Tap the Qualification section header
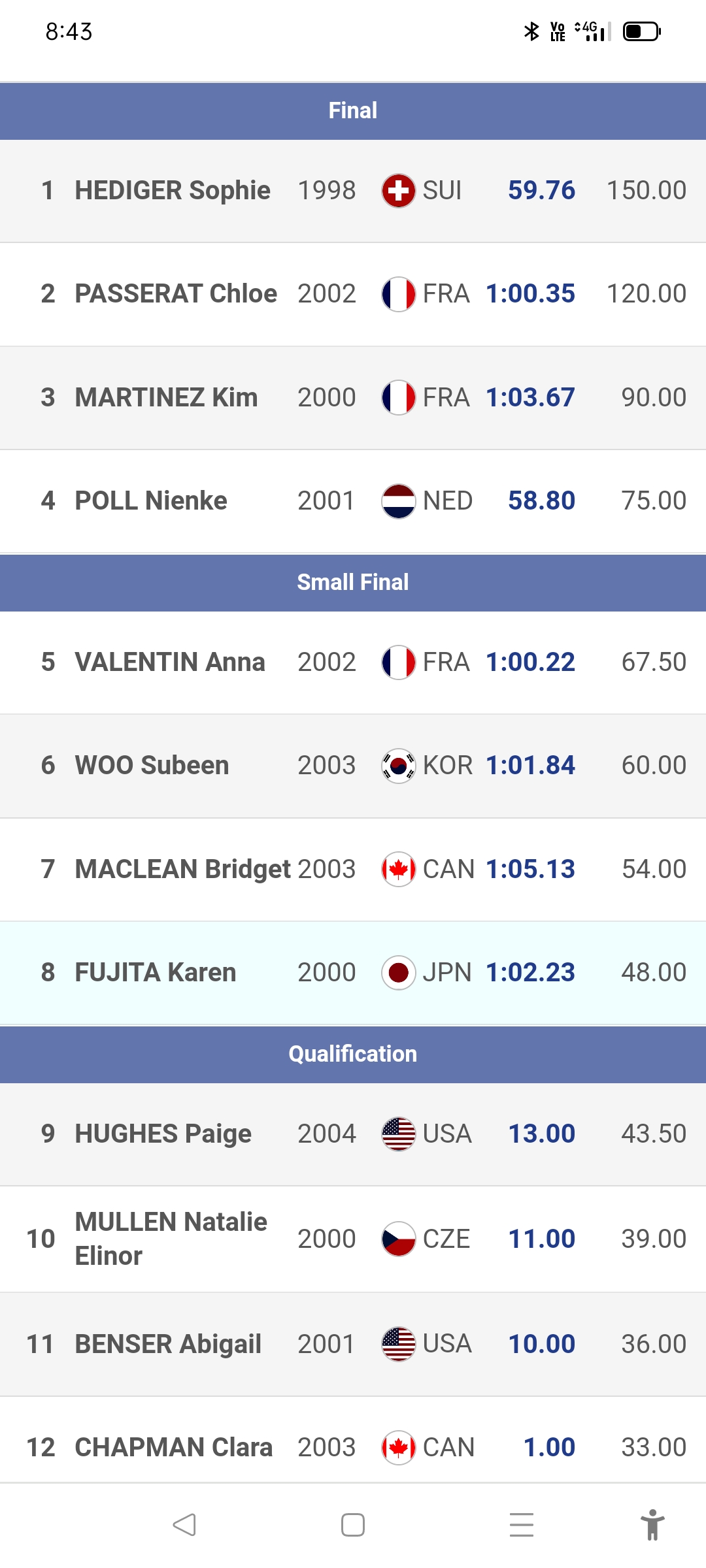Image resolution: width=706 pixels, height=1568 pixels. (353, 1054)
